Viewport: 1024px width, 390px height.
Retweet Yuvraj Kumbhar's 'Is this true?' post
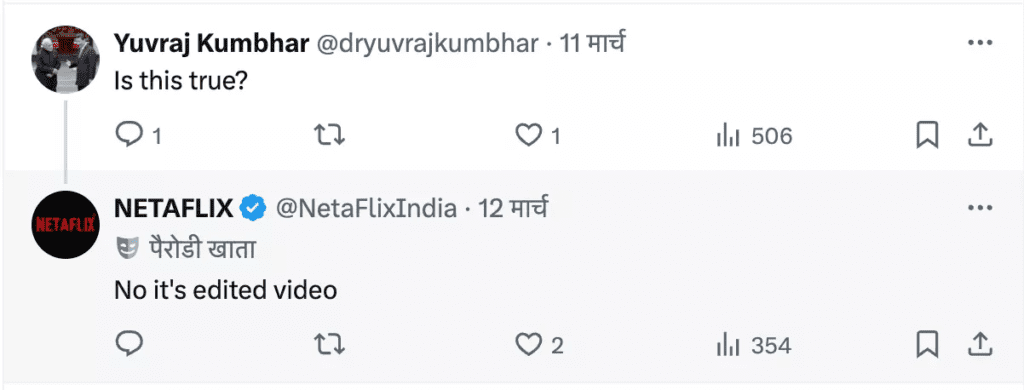pyautogui.click(x=329, y=135)
